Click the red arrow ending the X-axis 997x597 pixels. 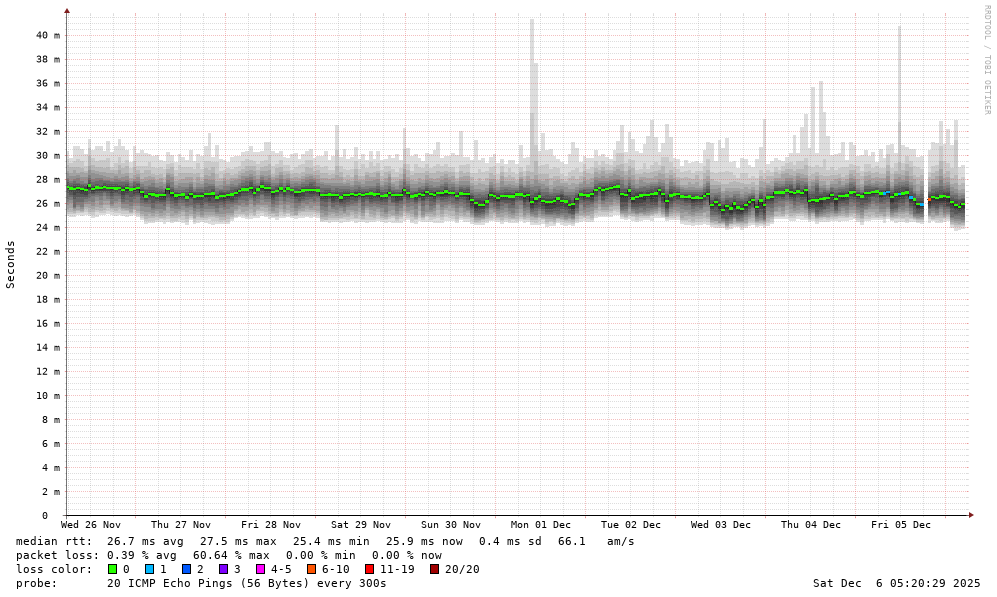pos(971,514)
